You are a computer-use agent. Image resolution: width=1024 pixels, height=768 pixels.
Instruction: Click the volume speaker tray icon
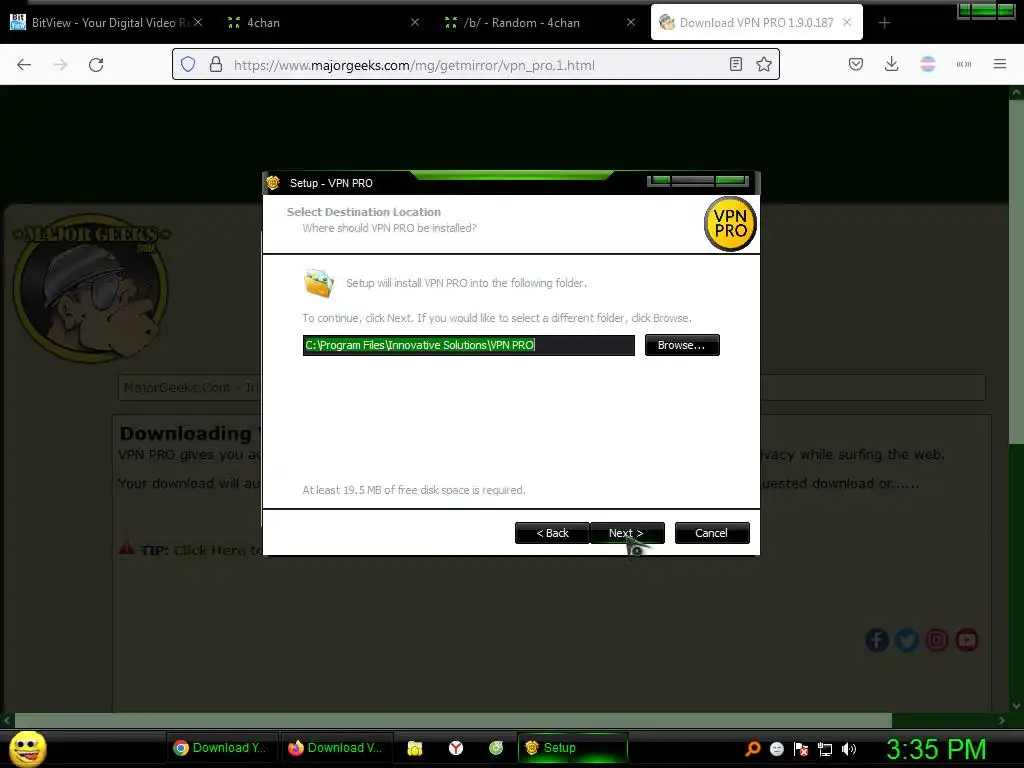click(849, 749)
